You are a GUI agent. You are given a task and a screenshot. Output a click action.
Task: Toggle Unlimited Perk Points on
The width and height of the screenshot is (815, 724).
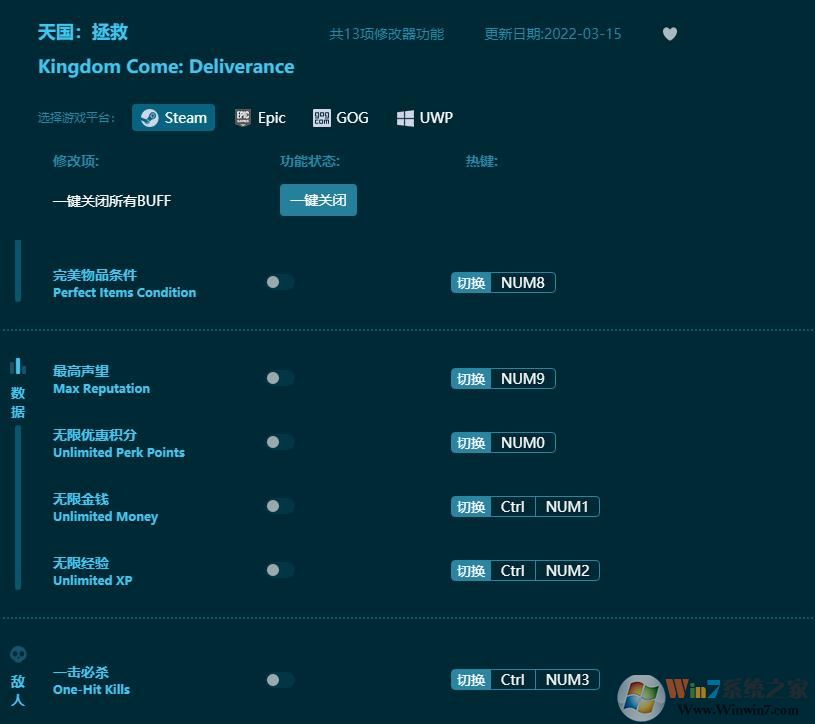click(x=279, y=442)
